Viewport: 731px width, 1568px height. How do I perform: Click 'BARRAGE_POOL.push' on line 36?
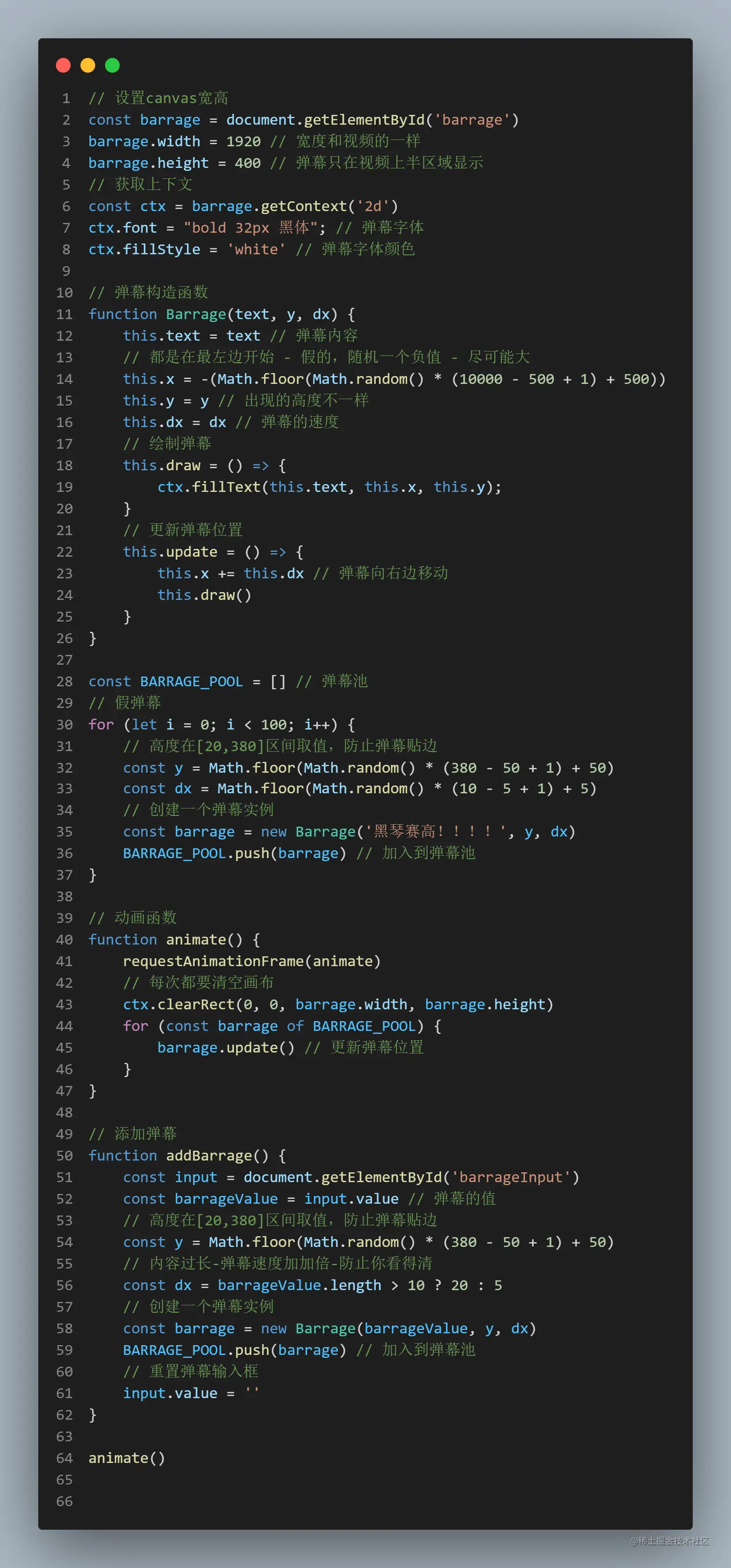tap(196, 854)
